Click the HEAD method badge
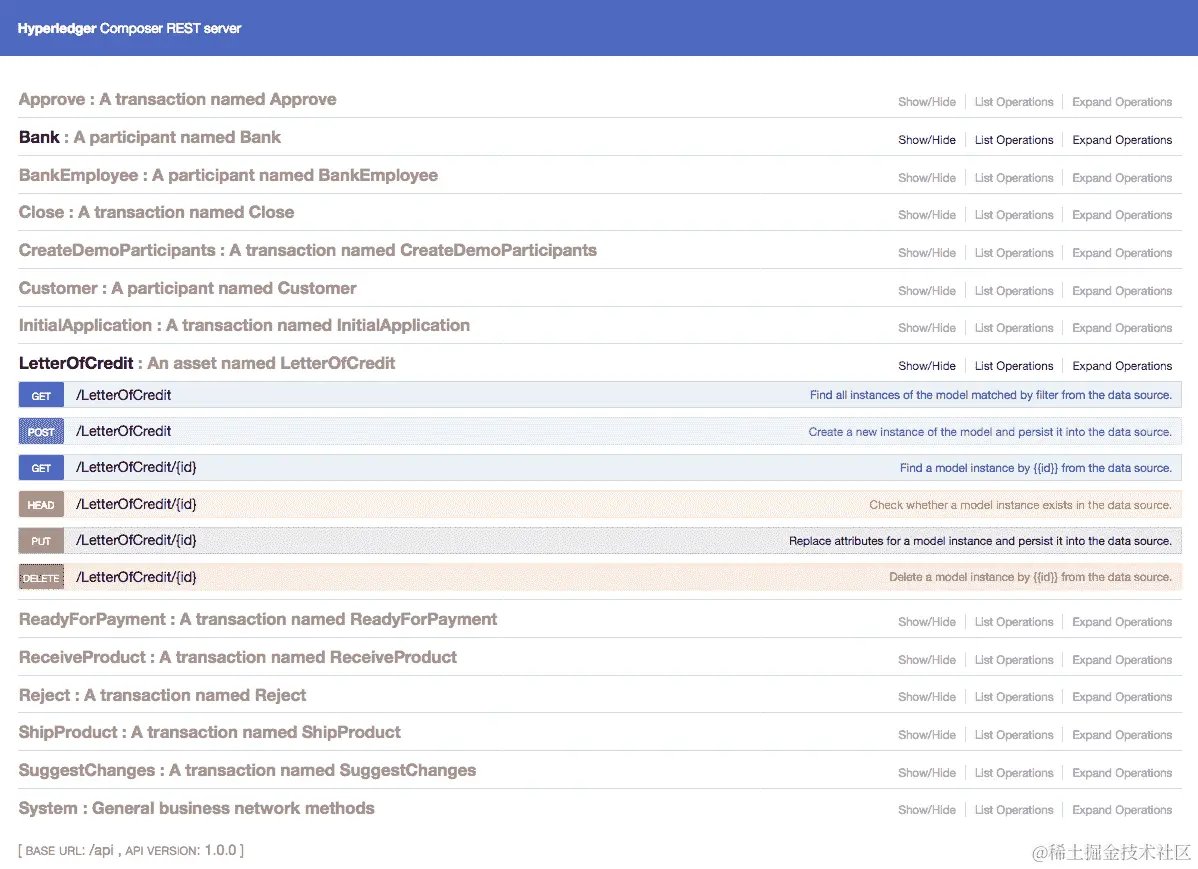 (x=41, y=504)
